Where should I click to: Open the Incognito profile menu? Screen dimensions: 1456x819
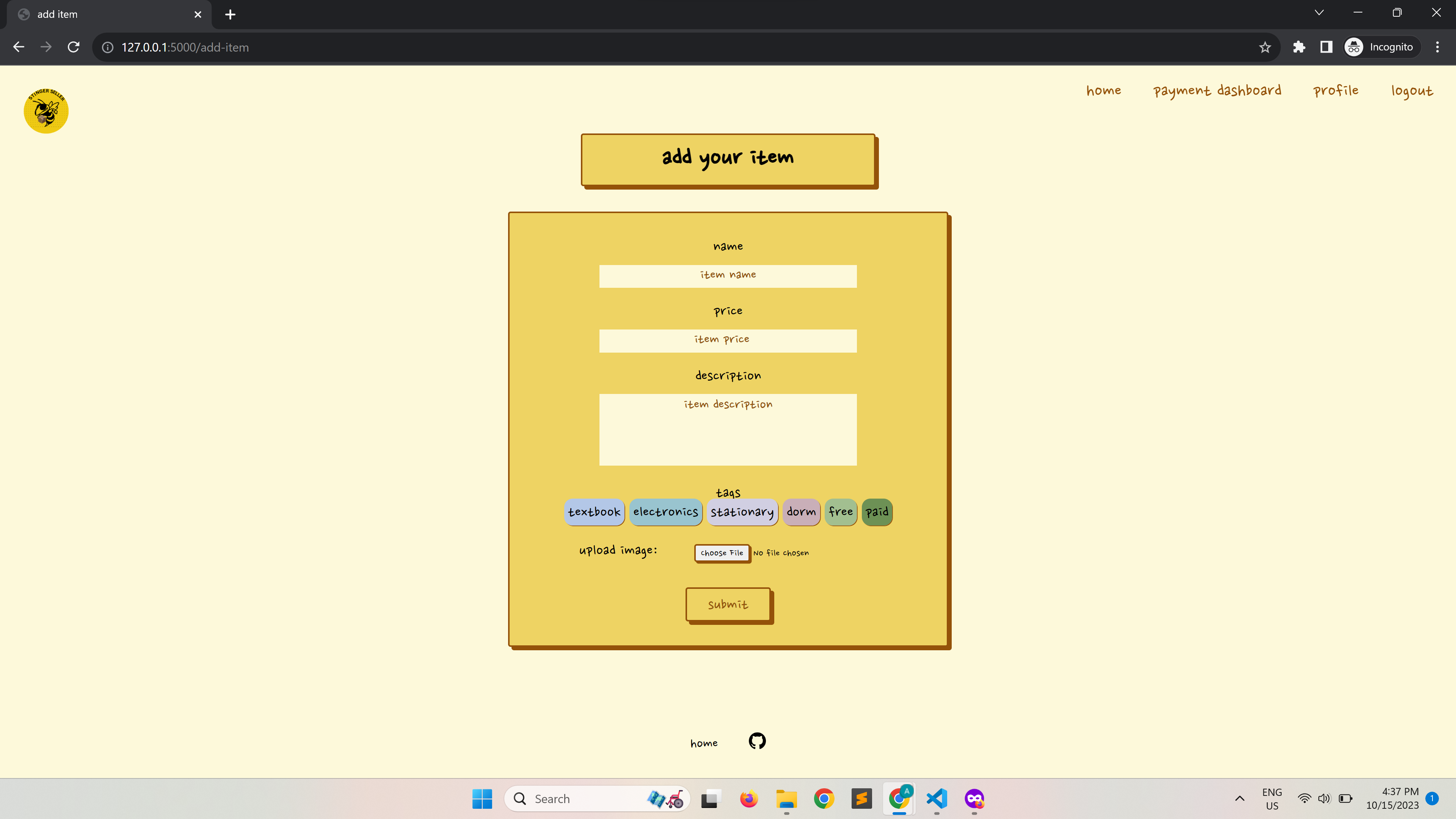point(1381,47)
